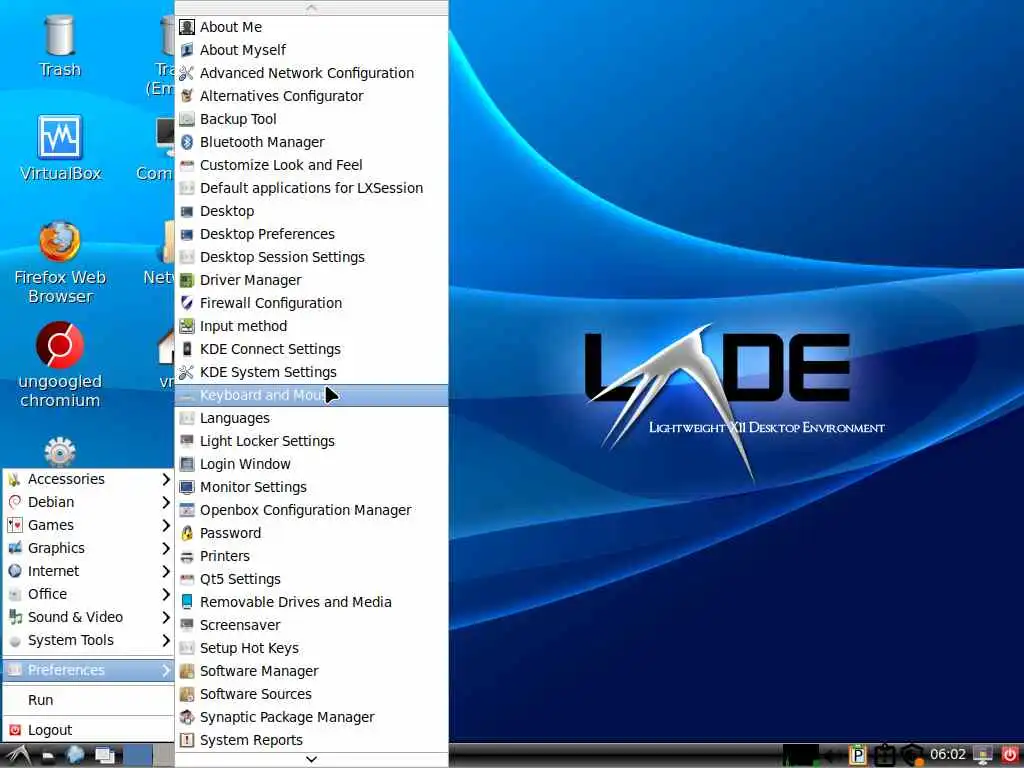
Task: Open Customize Look and Feel
Action: click(x=312, y=165)
